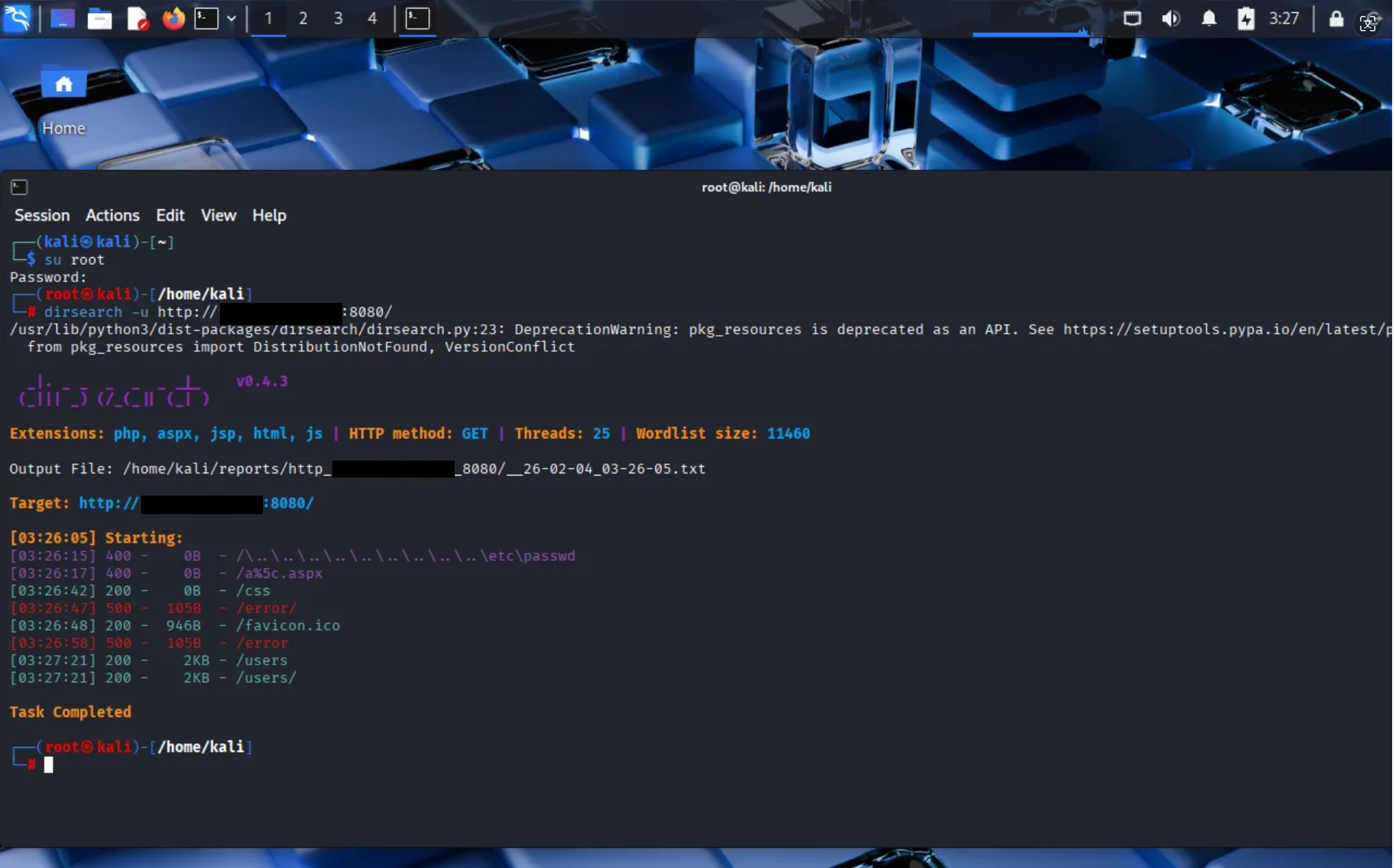Click the /error result at 03:26:58
Image resolution: width=1395 pixels, height=868 pixels.
coord(149,644)
